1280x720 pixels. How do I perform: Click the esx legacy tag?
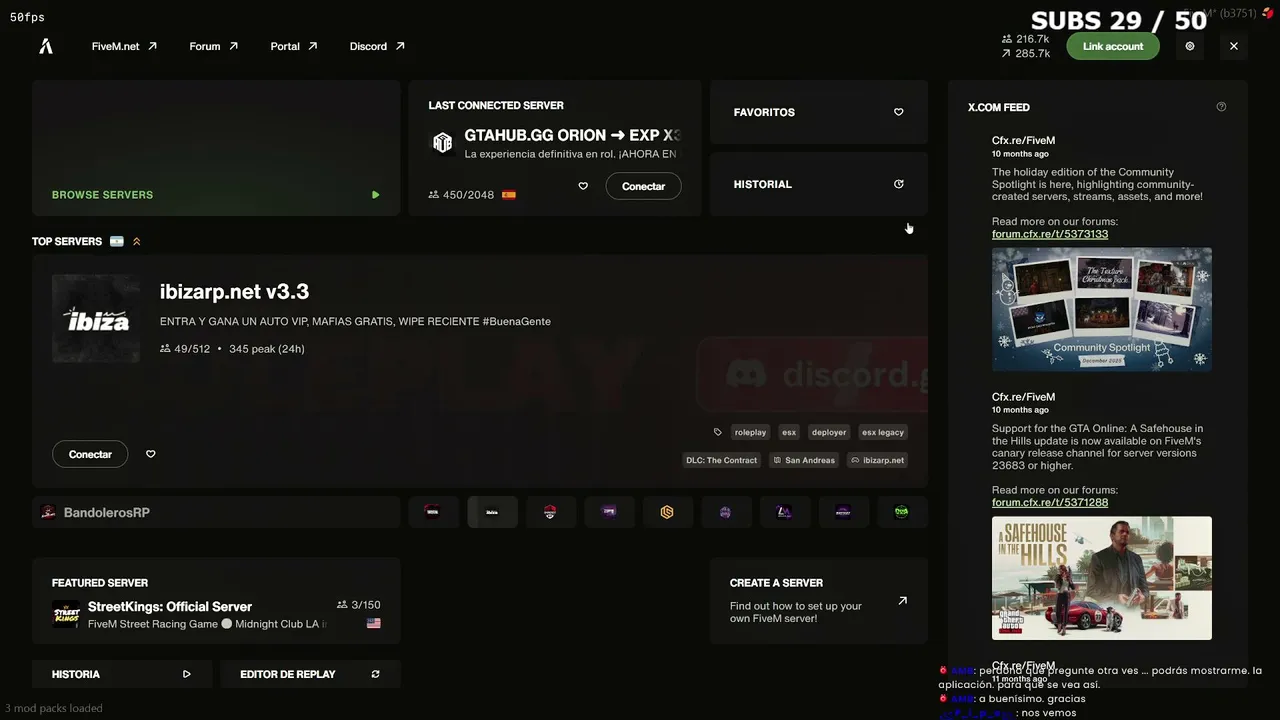(x=883, y=432)
